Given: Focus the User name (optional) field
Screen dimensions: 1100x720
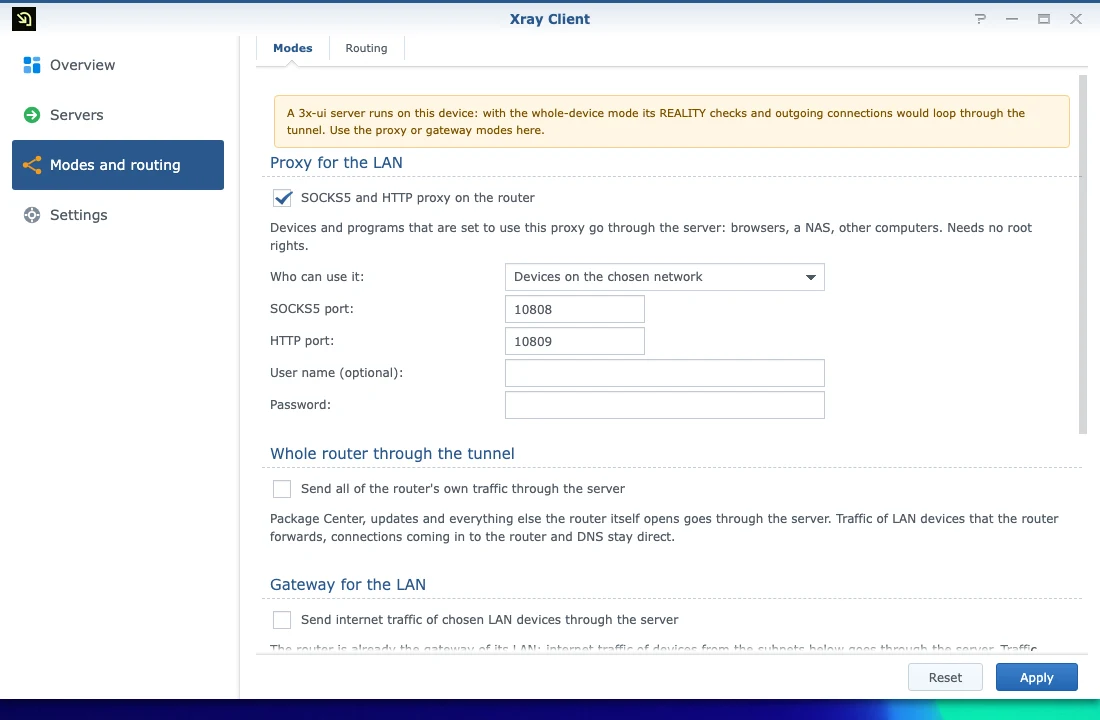Looking at the screenshot, I should (x=664, y=373).
